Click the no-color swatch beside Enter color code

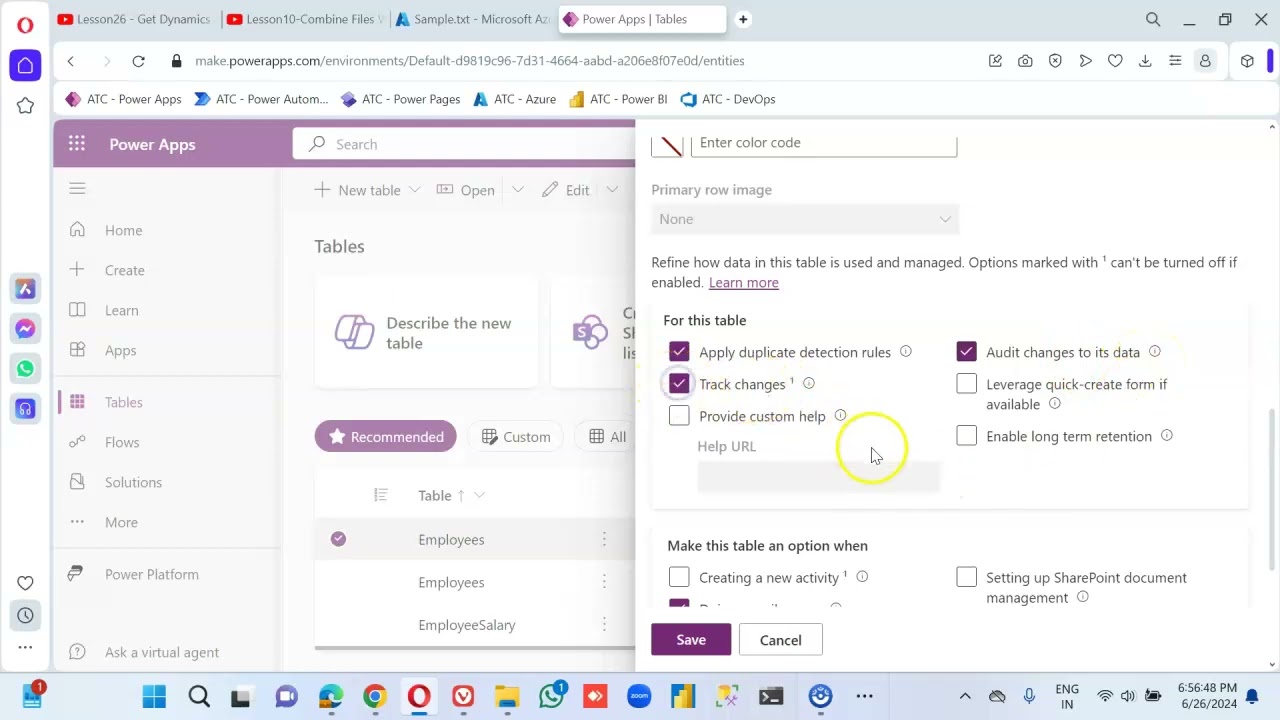[668, 144]
